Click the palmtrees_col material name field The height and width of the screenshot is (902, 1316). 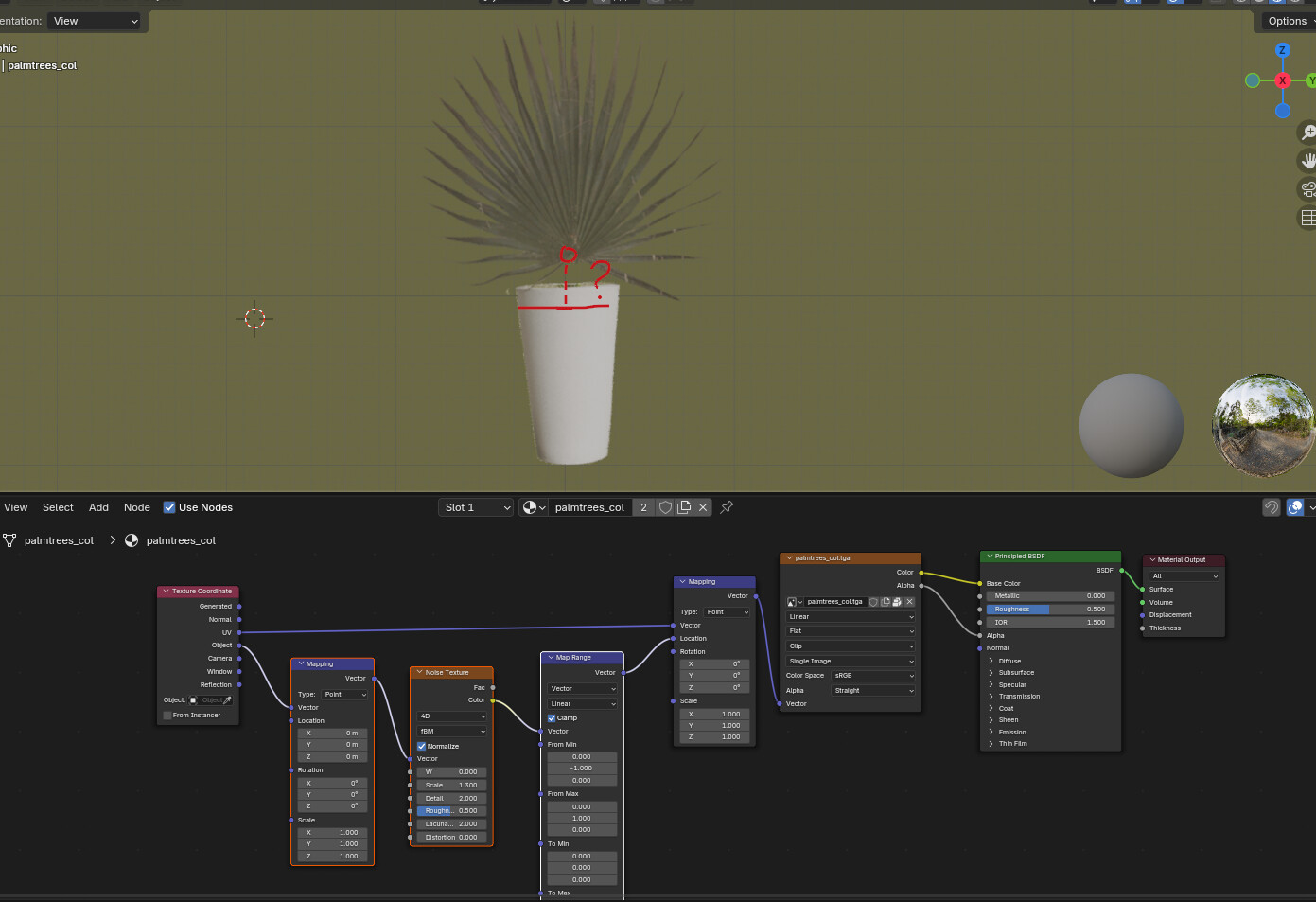(x=589, y=507)
